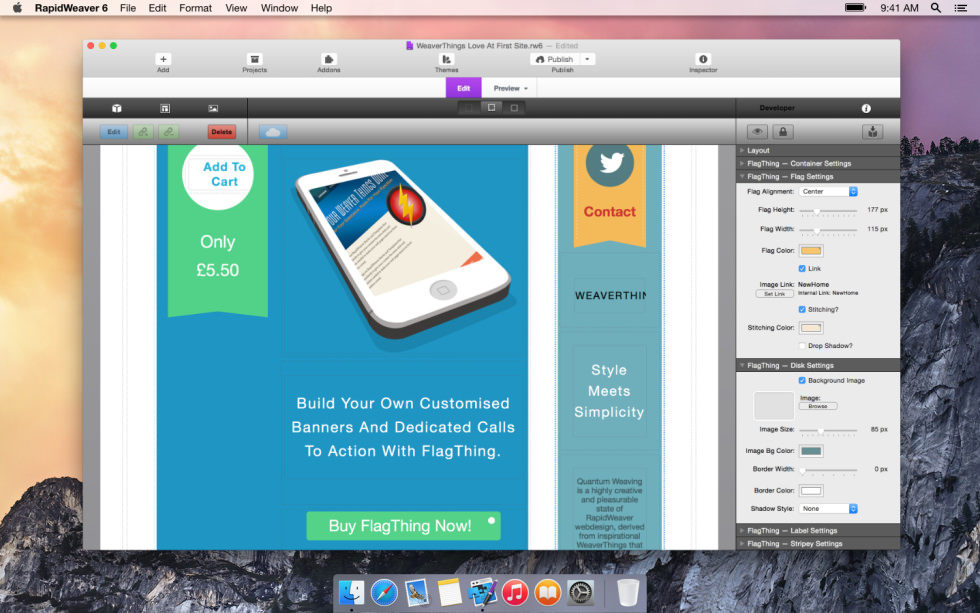The height and width of the screenshot is (613, 980).
Task: Open the Projects toolbar icon
Action: click(254, 59)
